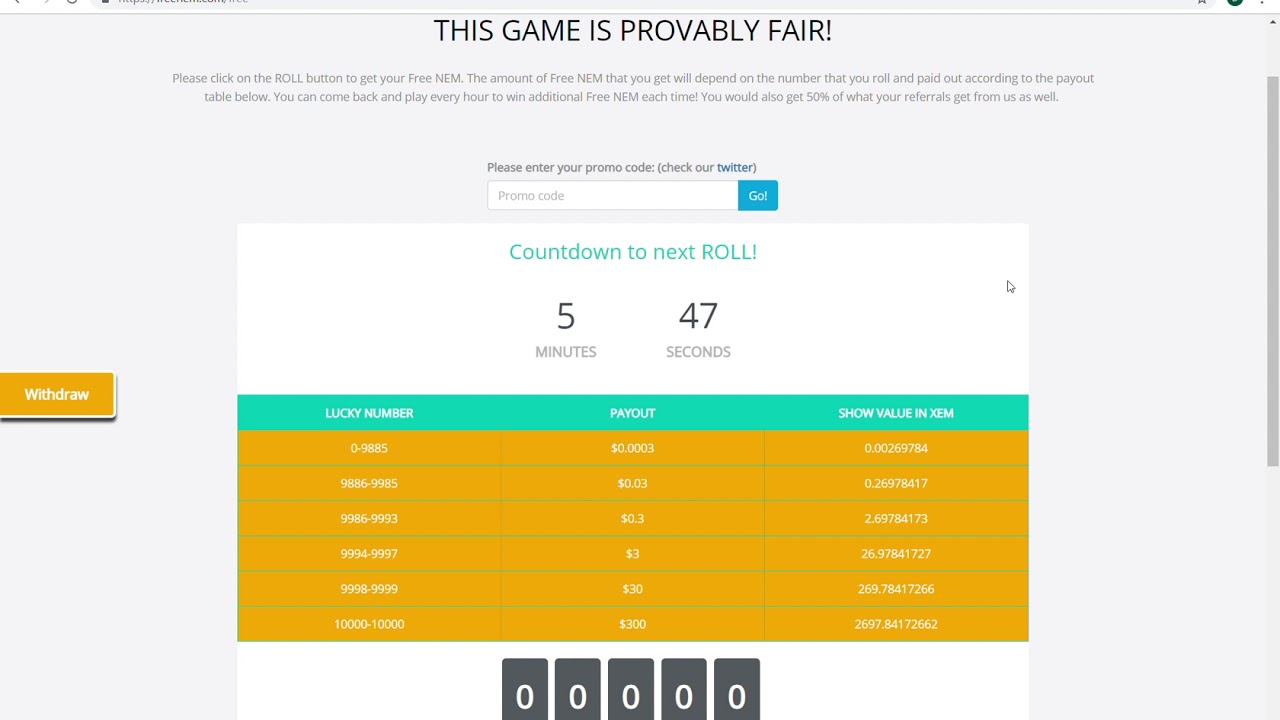Click the LUCKY NUMBER column header
The image size is (1280, 720).
tap(369, 413)
